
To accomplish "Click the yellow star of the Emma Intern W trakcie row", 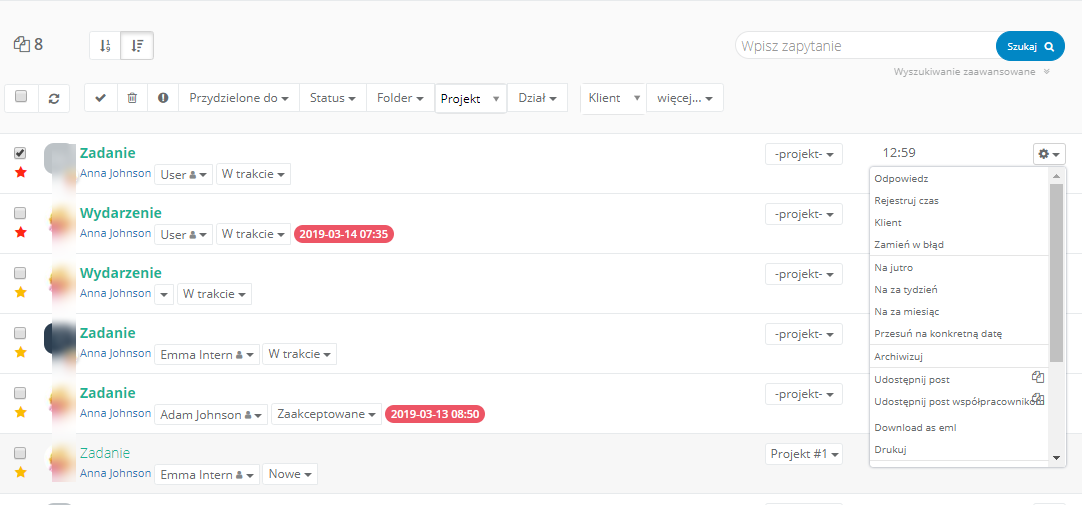I will coord(21,352).
